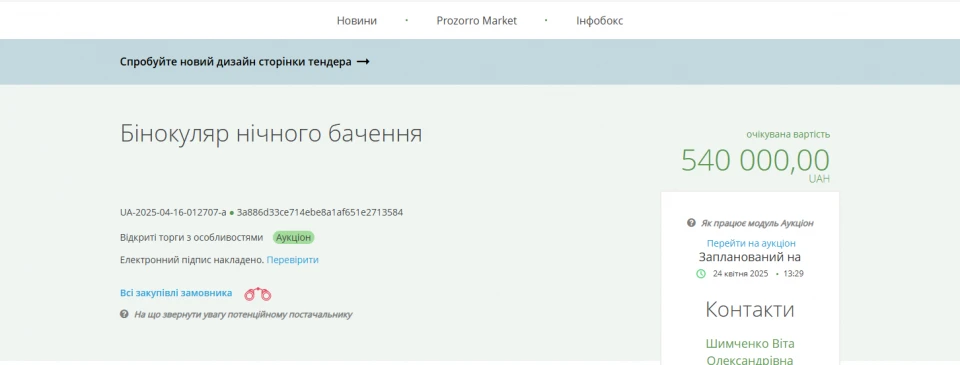The image size is (960, 365).
Task: Go to auction via Перейти на аукціон
Action: (x=751, y=243)
